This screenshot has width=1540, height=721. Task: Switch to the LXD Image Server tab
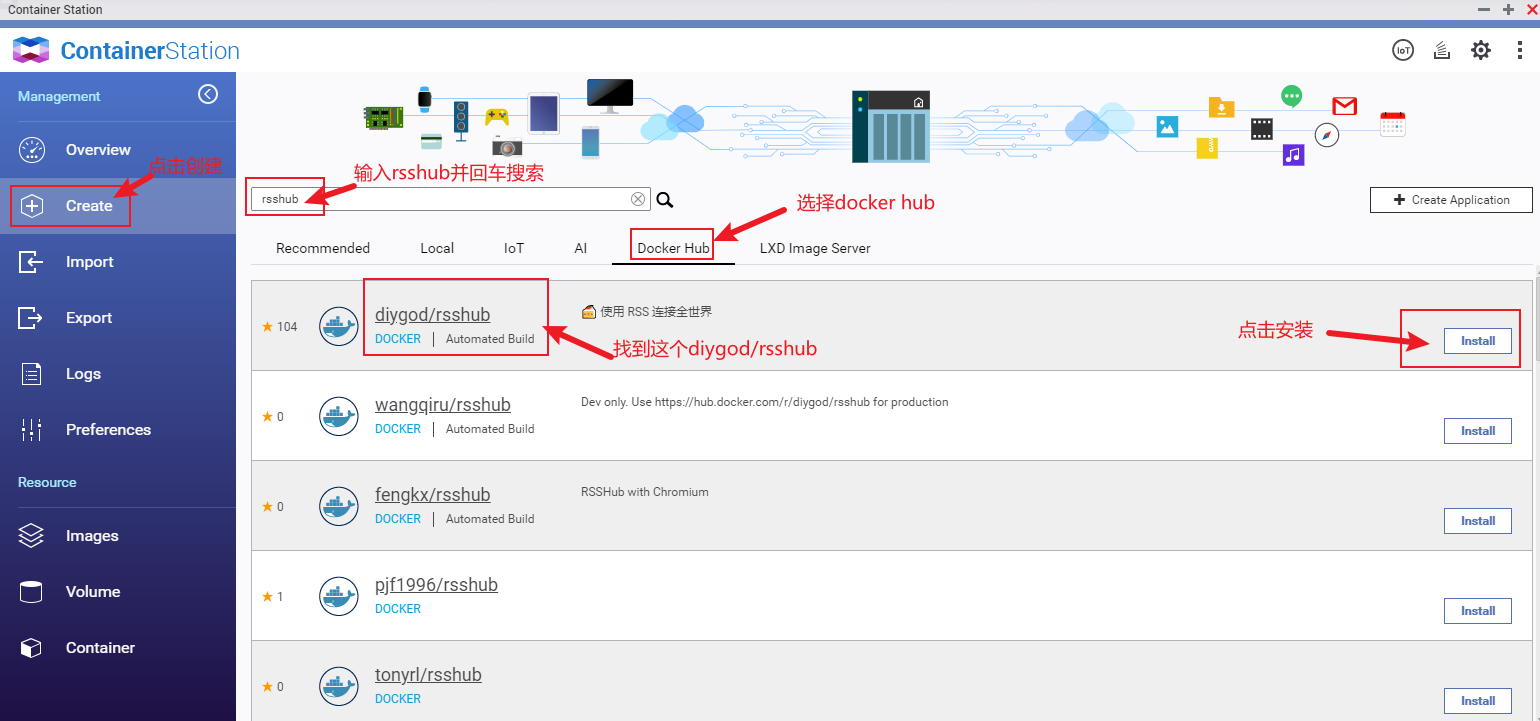pos(815,248)
